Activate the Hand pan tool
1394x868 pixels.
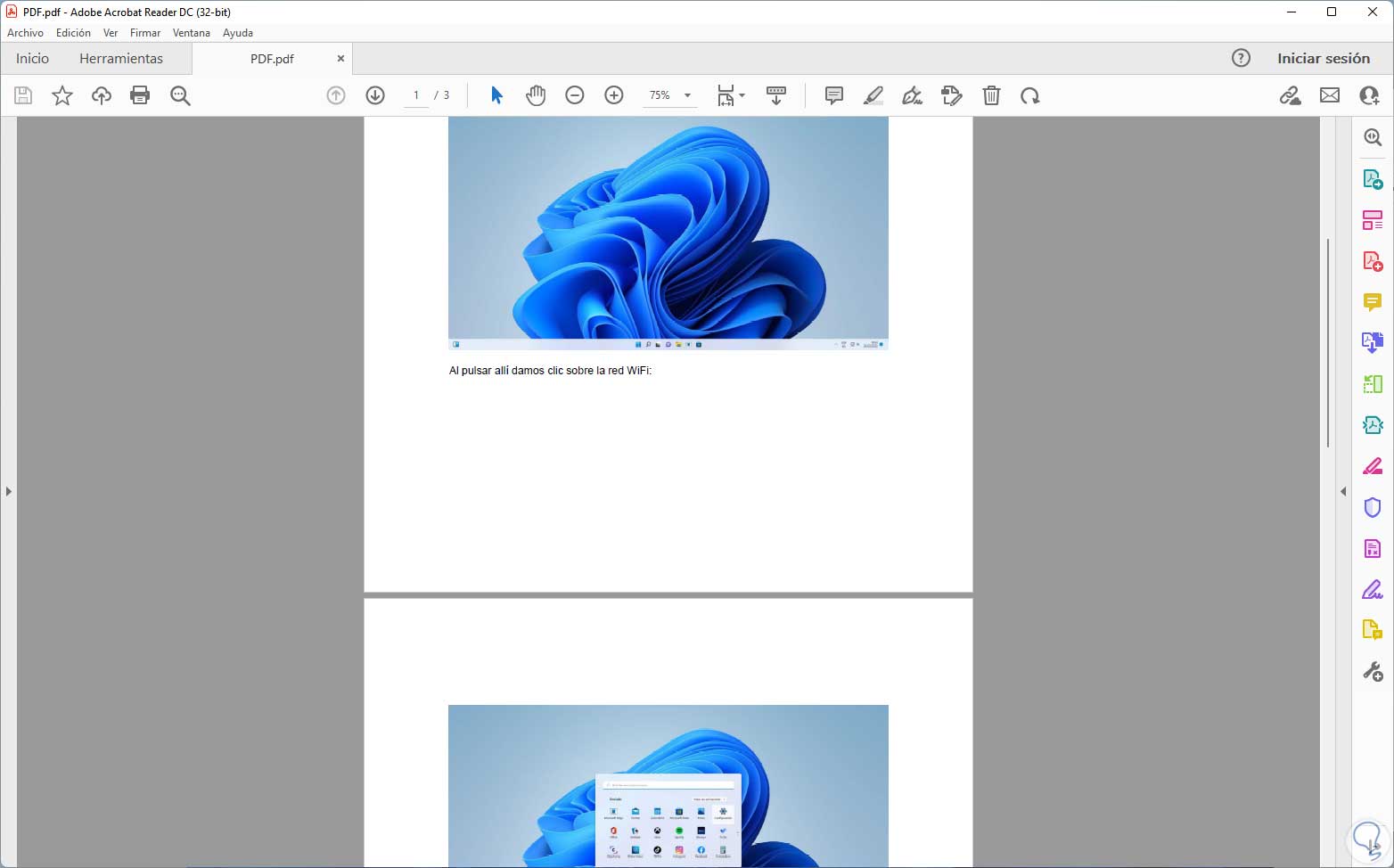click(x=536, y=95)
